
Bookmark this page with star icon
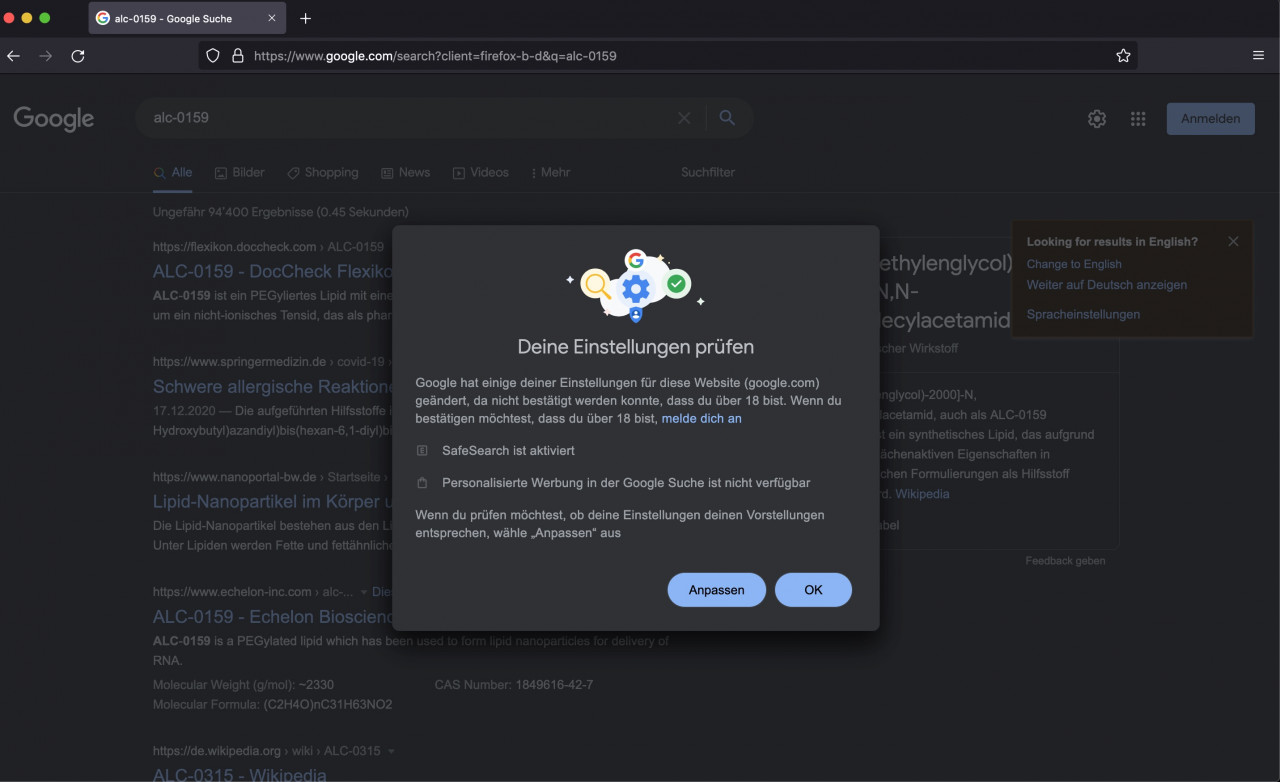[1123, 56]
